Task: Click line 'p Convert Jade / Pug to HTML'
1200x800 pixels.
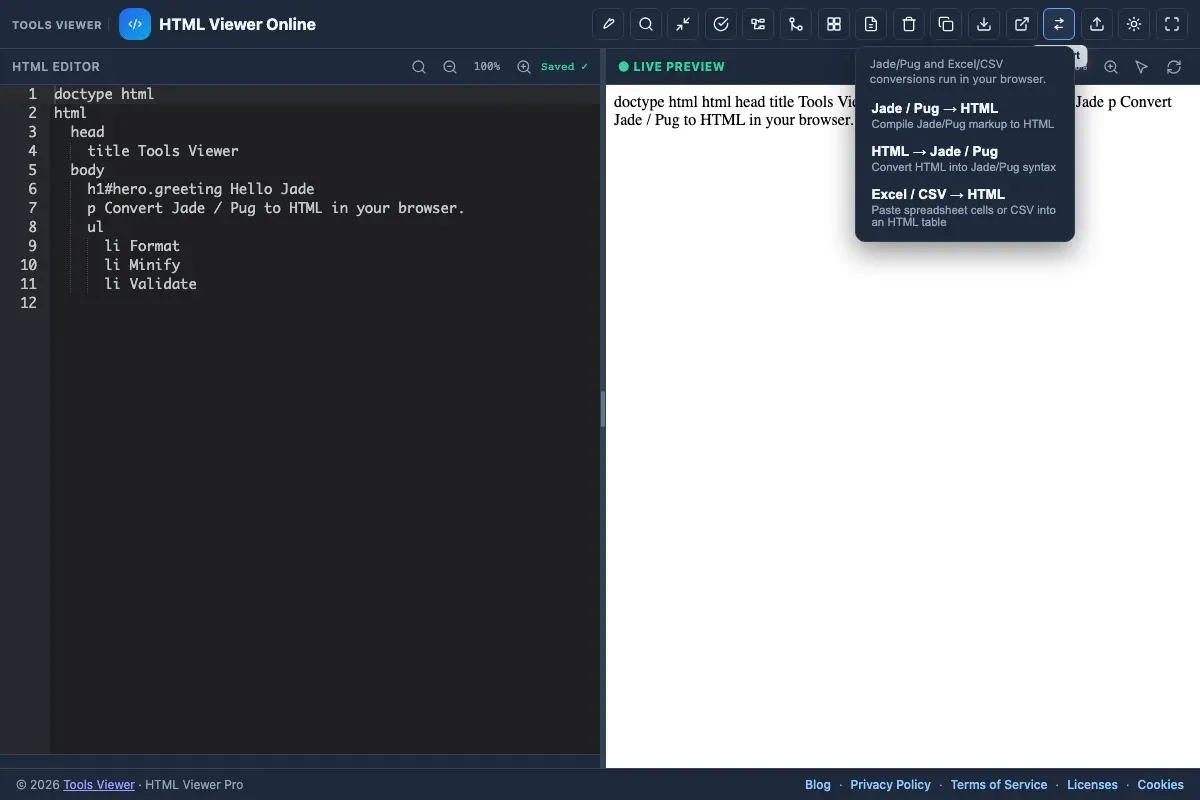Action: 276,208
